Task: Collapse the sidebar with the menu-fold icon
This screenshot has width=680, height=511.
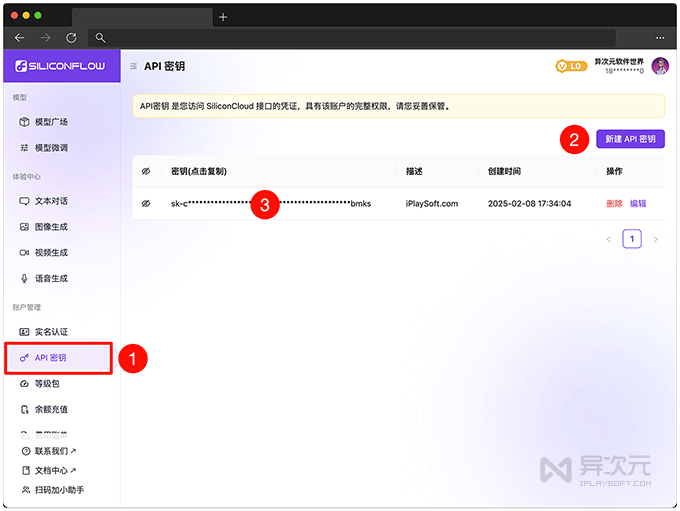Action: [x=134, y=66]
